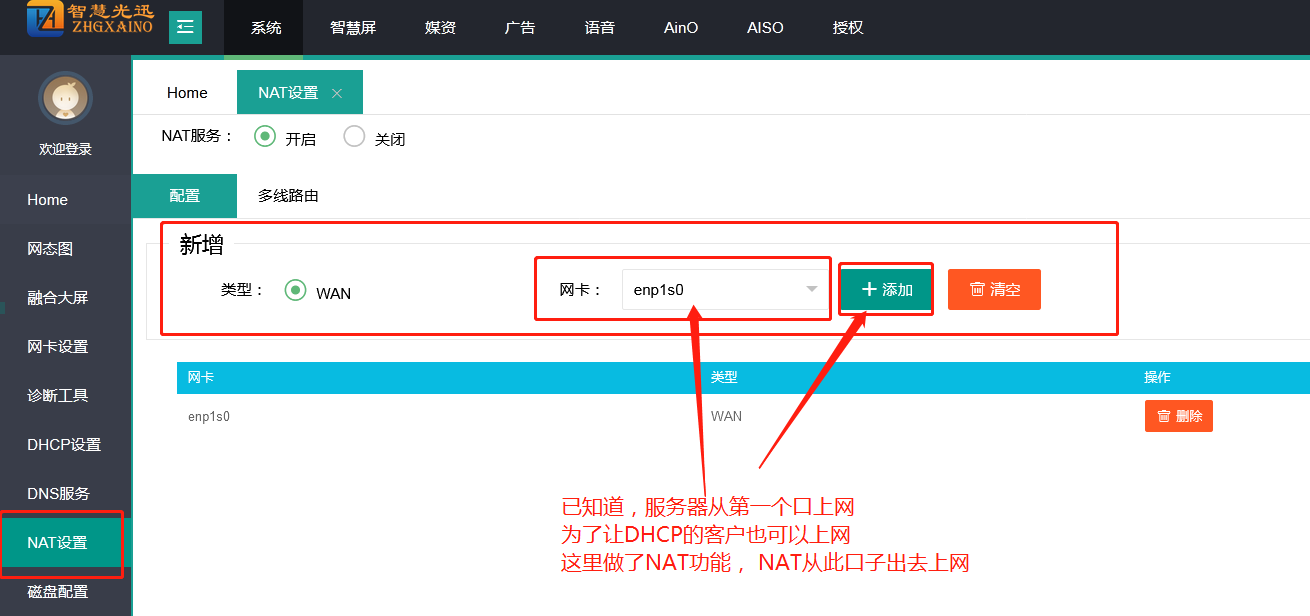1310x616 pixels.
Task: Disable NAT service with 关闭 radio
Action: click(x=354, y=137)
